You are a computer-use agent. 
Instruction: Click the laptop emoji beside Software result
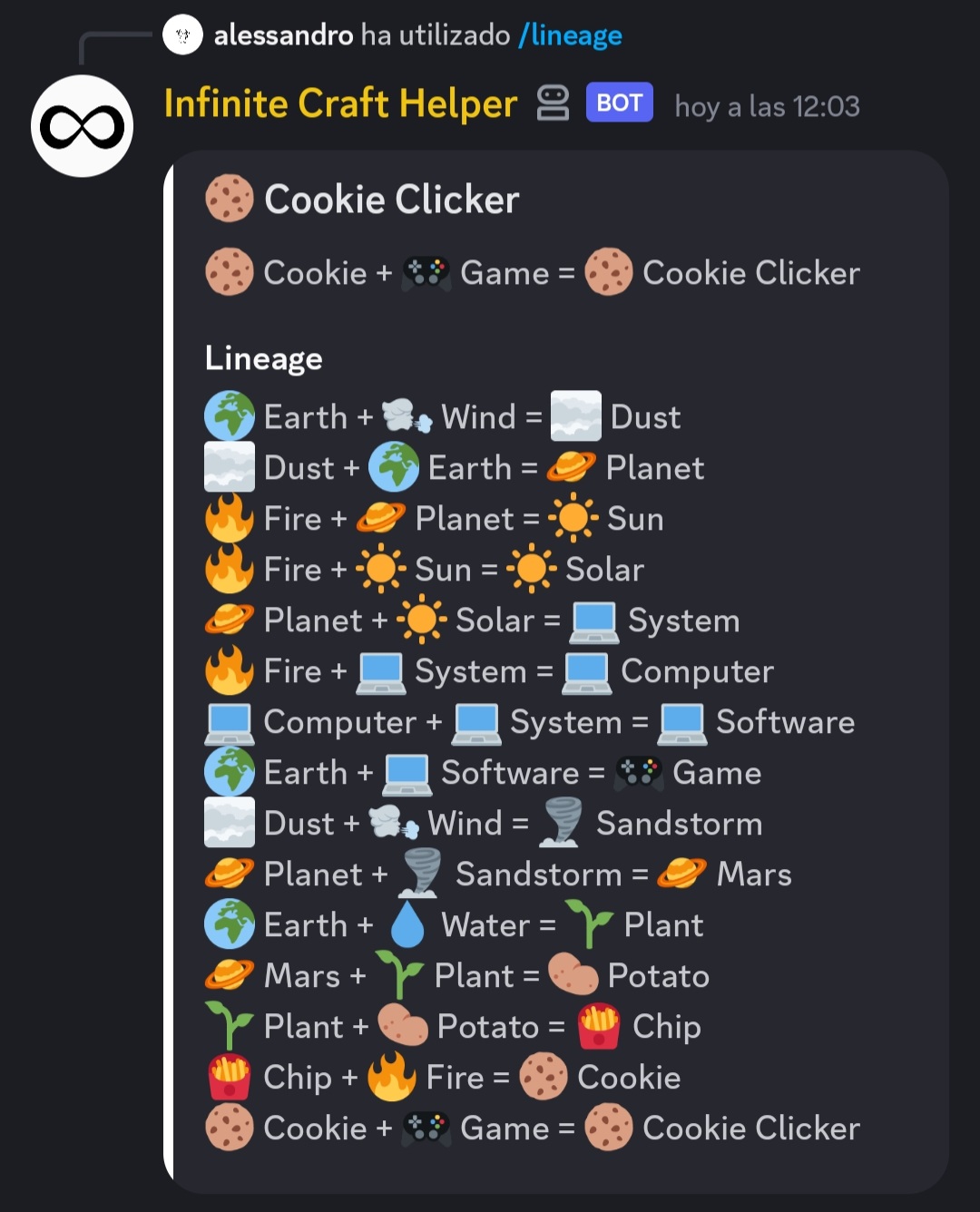point(682,721)
